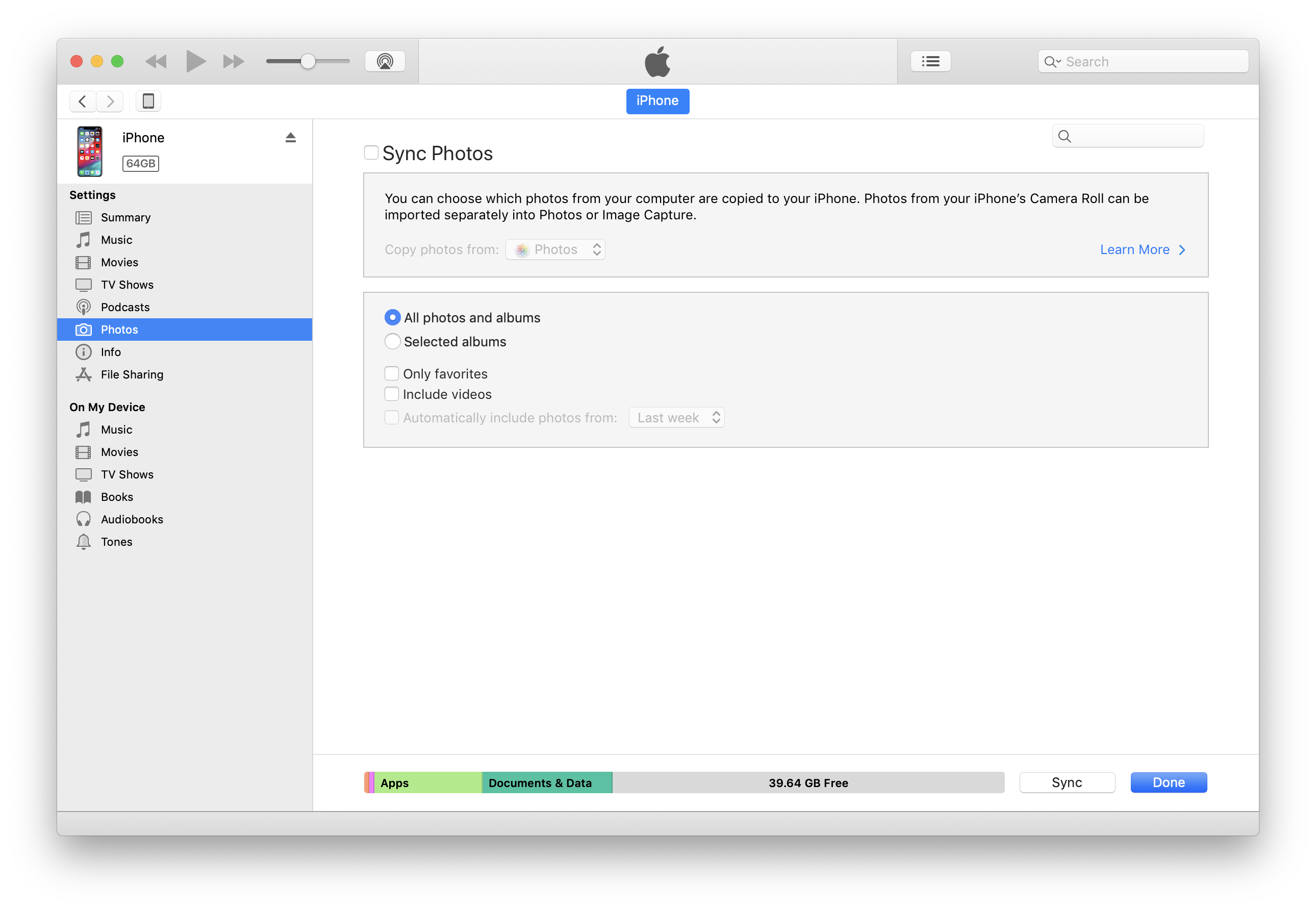This screenshot has width=1316, height=911.
Task: Click the Apps storage segment
Action: pyautogui.click(x=428, y=782)
